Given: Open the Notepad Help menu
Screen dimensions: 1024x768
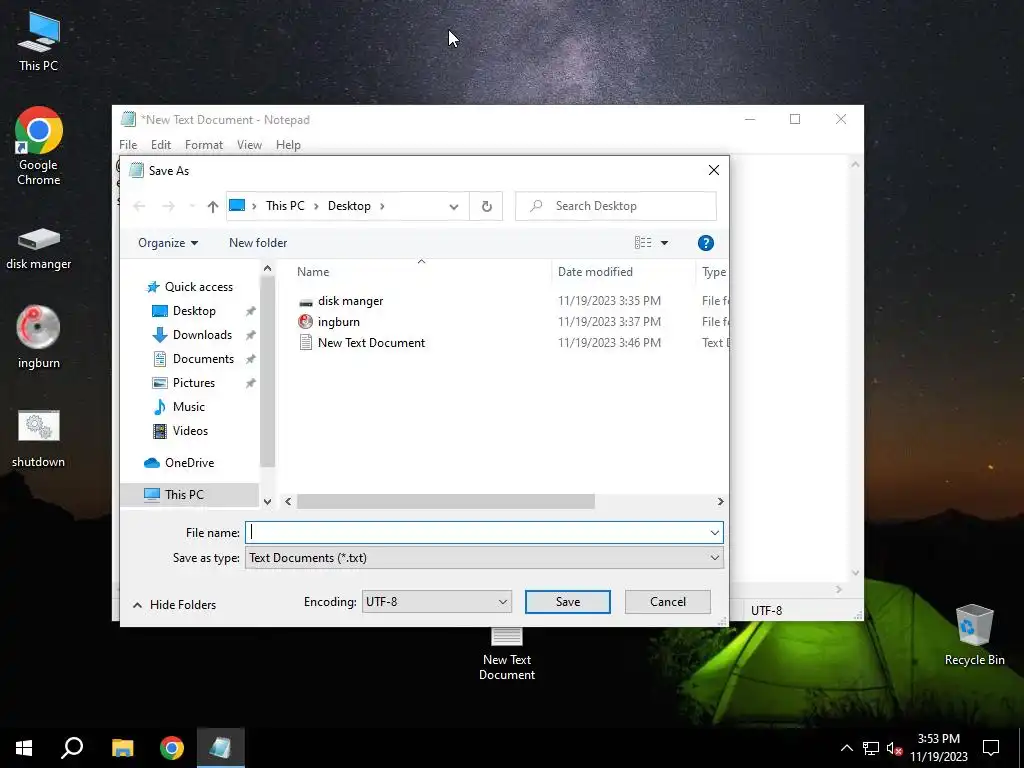Looking at the screenshot, I should tap(288, 145).
